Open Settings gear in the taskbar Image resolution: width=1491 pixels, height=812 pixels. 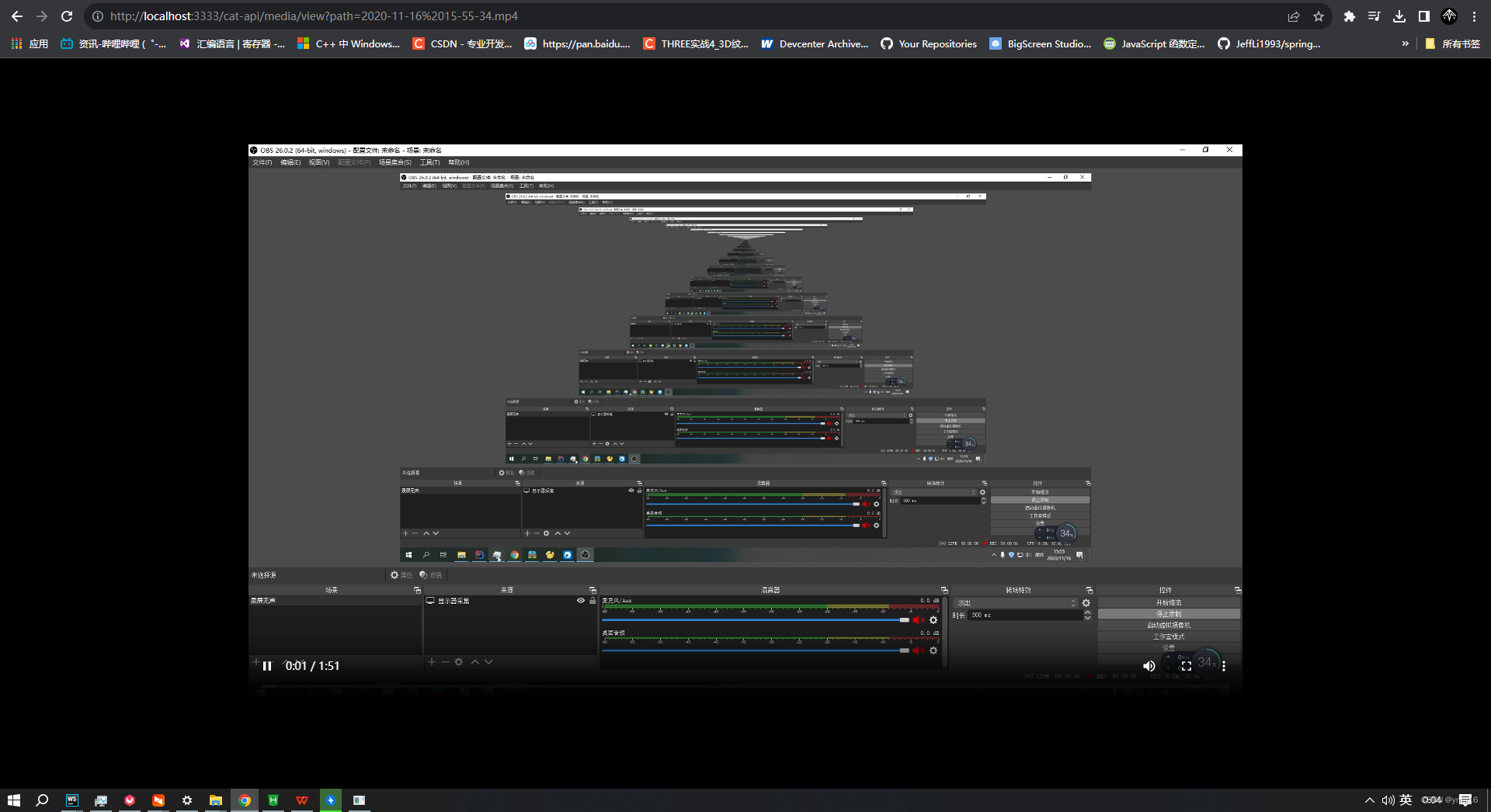point(187,800)
